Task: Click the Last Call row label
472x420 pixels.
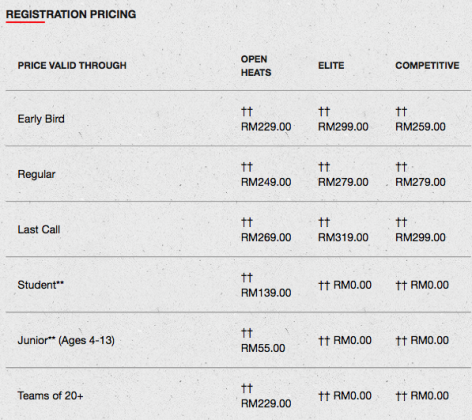Action: click(39, 230)
